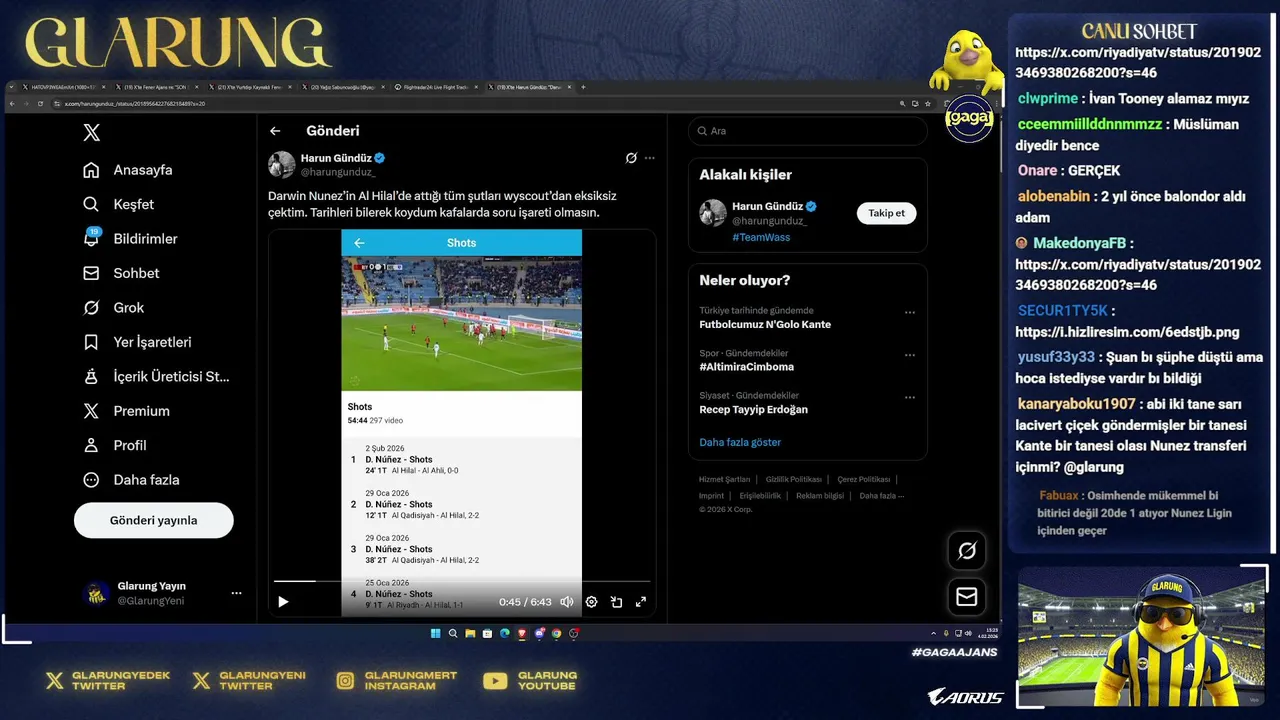Open the three-dot menu on the post
Screen dimensions: 1280x720
pos(650,158)
